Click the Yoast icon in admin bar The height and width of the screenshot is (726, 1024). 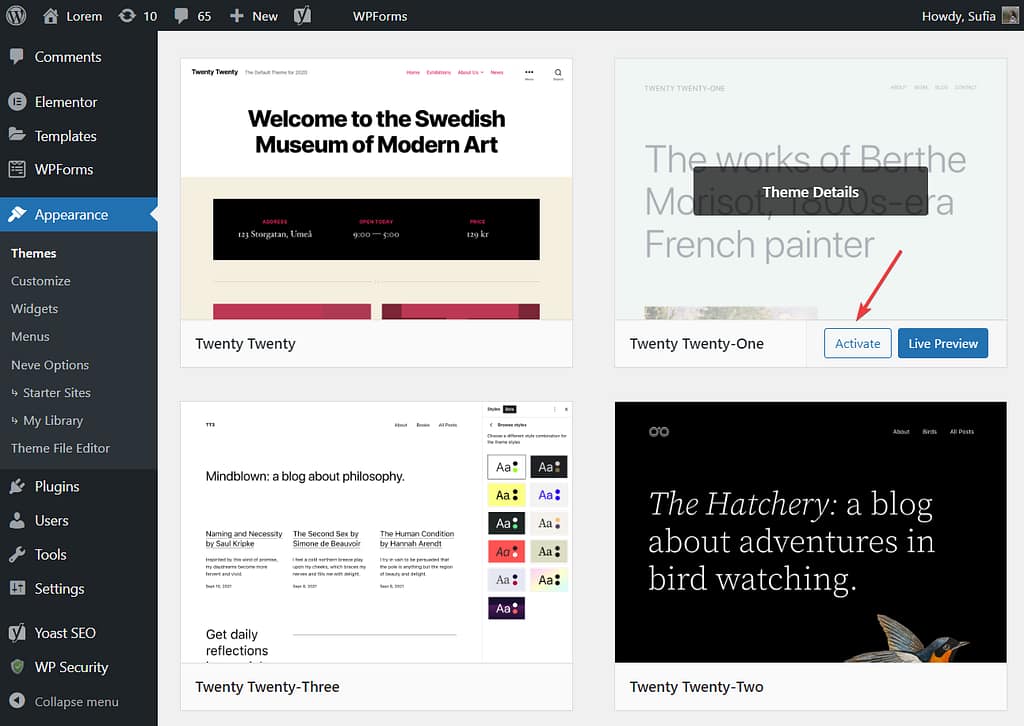303,16
